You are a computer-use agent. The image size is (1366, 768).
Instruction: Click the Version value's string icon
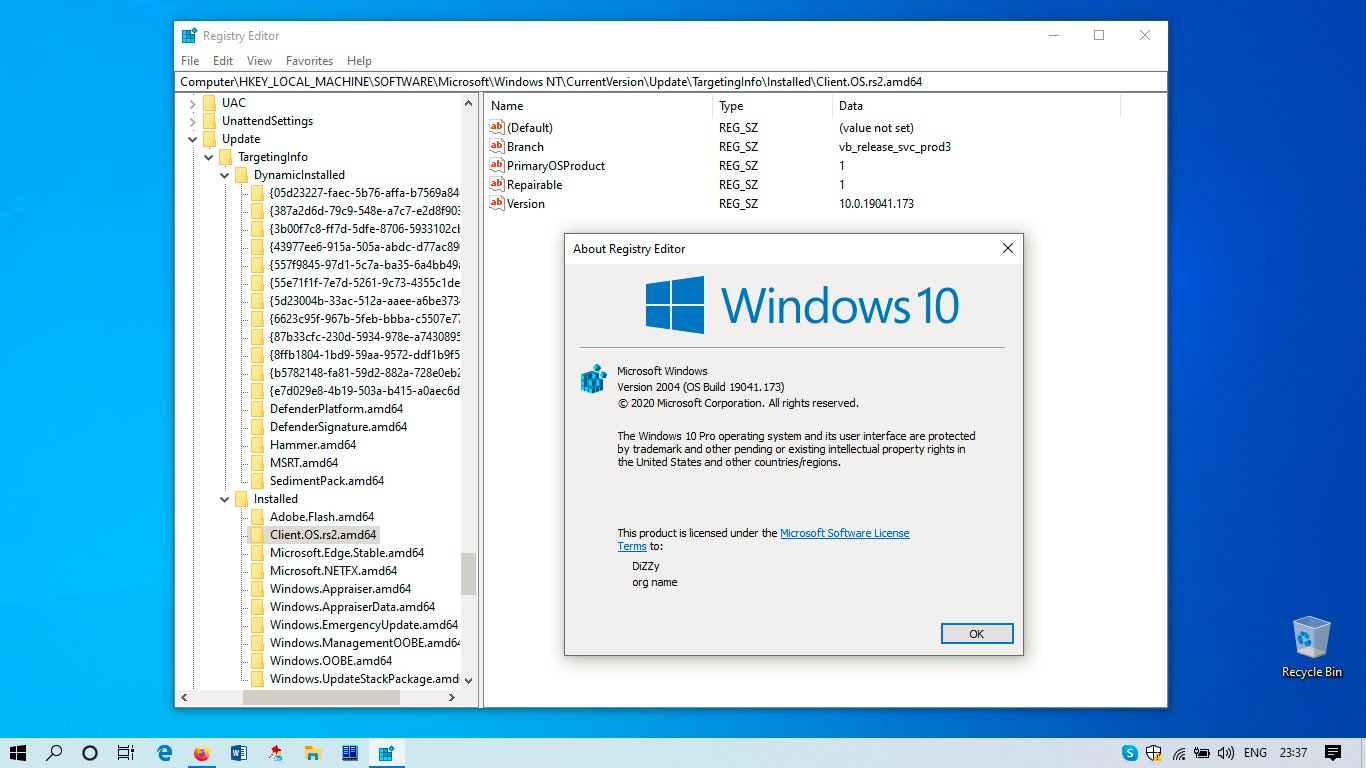click(x=496, y=203)
